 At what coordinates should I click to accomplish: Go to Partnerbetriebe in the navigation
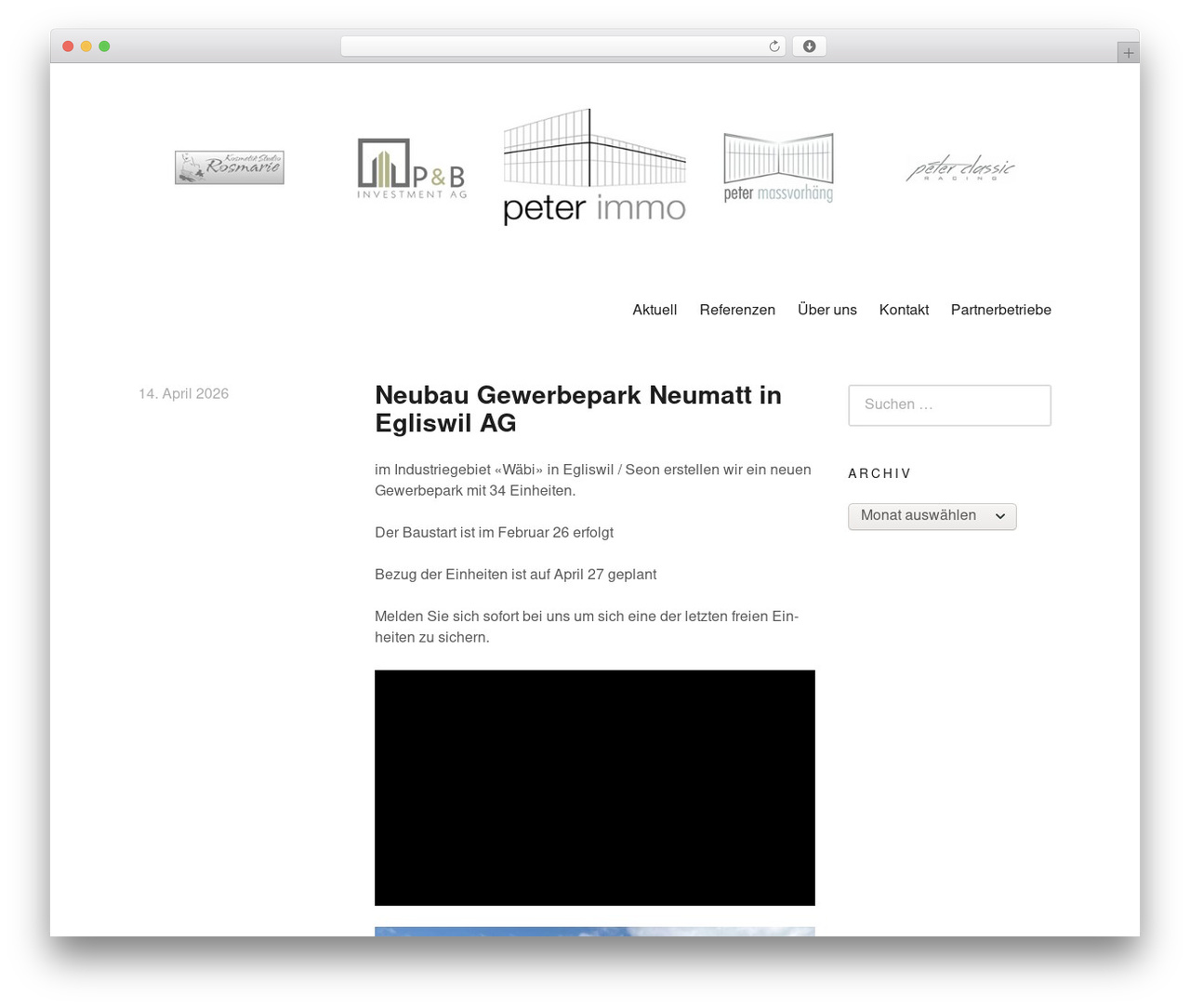click(x=1001, y=310)
